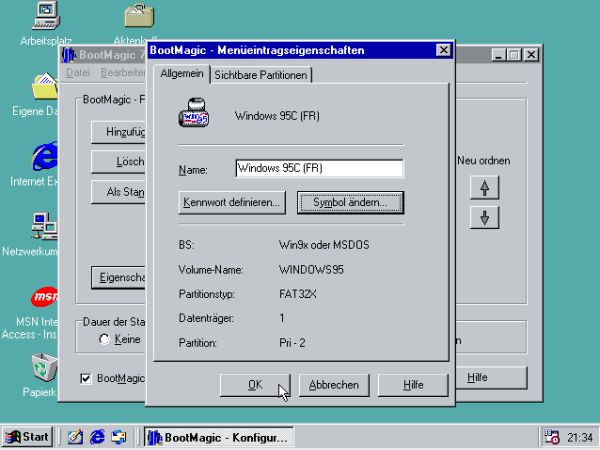This screenshot has height=450, width=600.
Task: Open the Bearbeiten menu in BootMagic window
Action: (122, 72)
